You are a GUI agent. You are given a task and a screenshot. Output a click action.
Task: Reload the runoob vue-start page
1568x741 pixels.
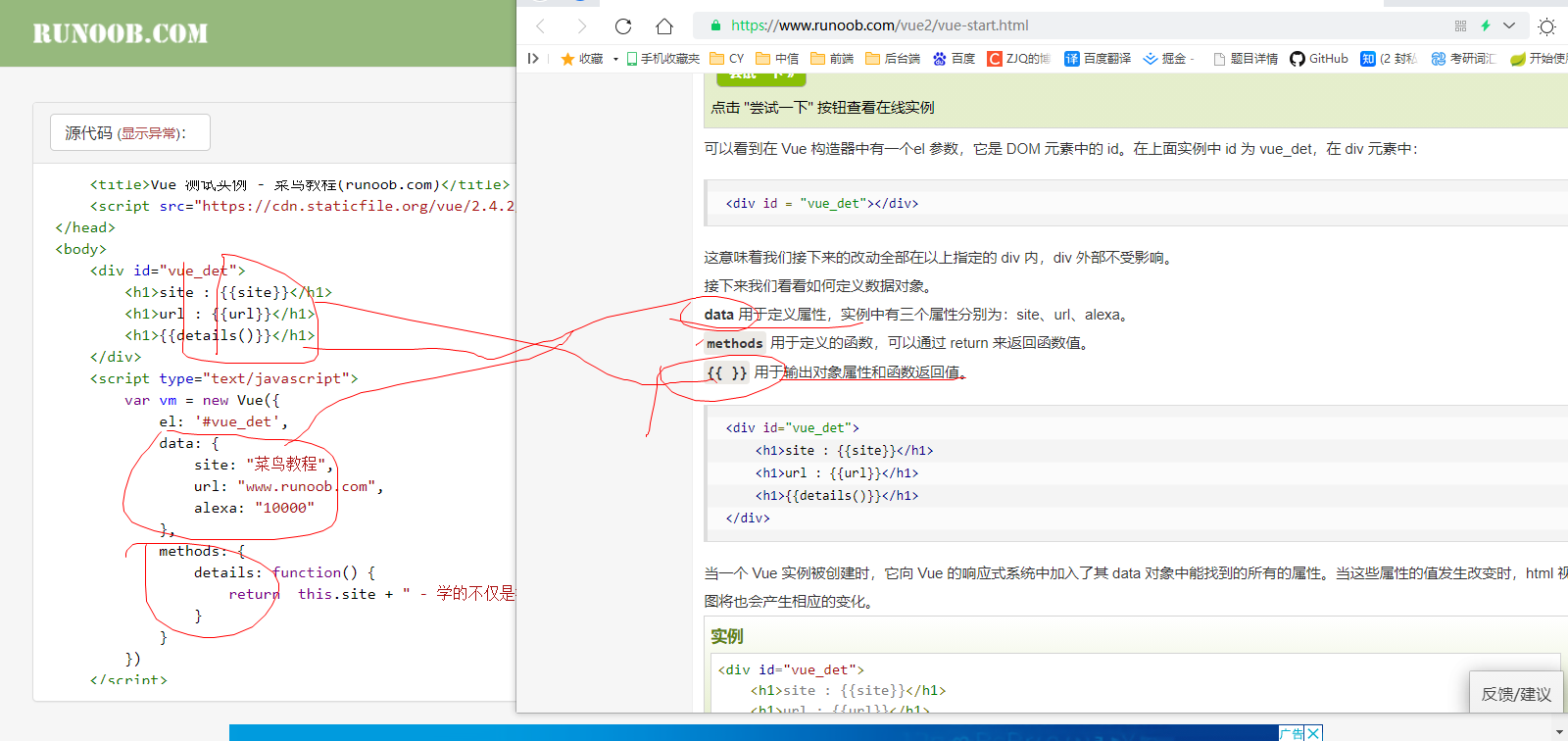click(x=623, y=26)
